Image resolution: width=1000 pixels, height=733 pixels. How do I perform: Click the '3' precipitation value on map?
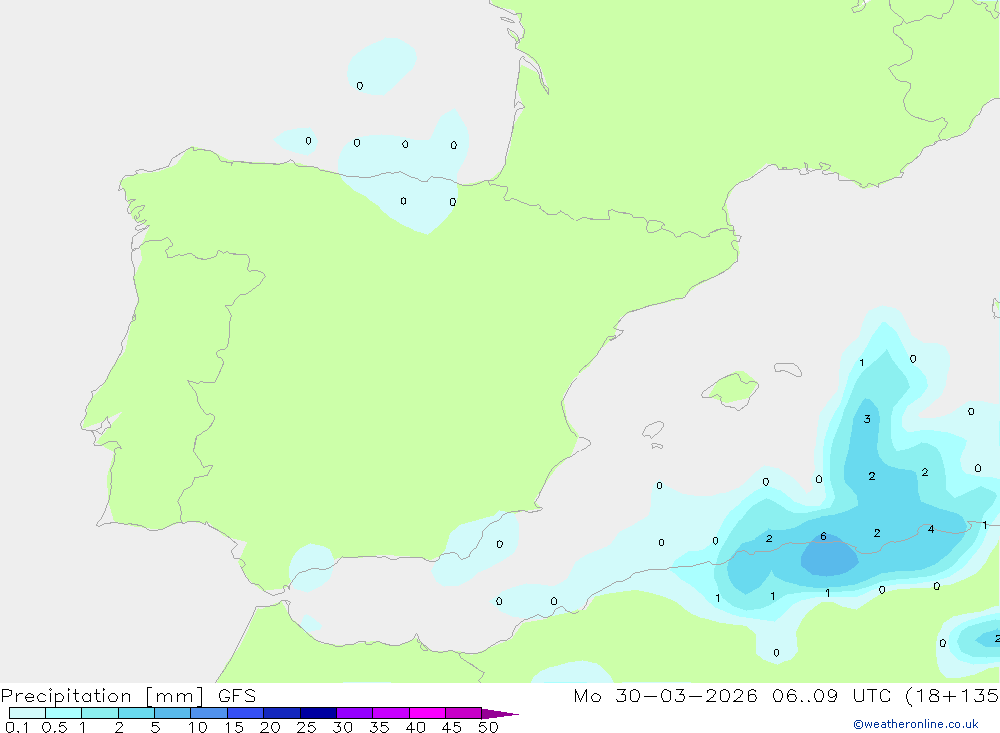coord(867,419)
